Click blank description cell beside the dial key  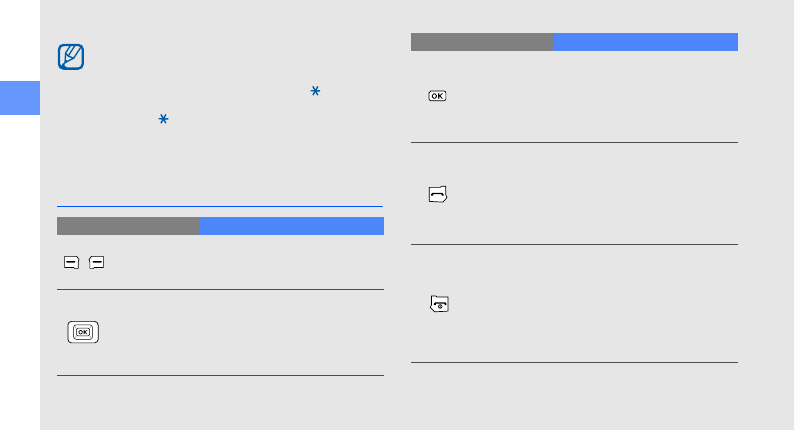click(x=645, y=195)
